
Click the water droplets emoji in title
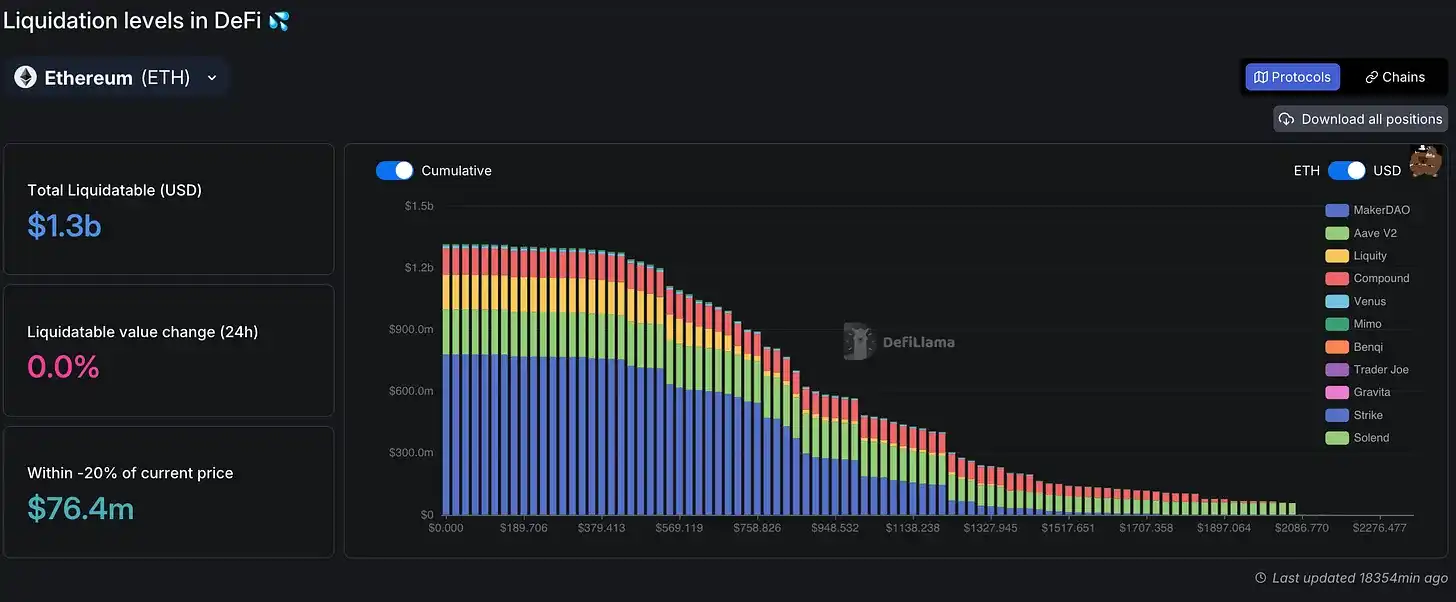(279, 20)
